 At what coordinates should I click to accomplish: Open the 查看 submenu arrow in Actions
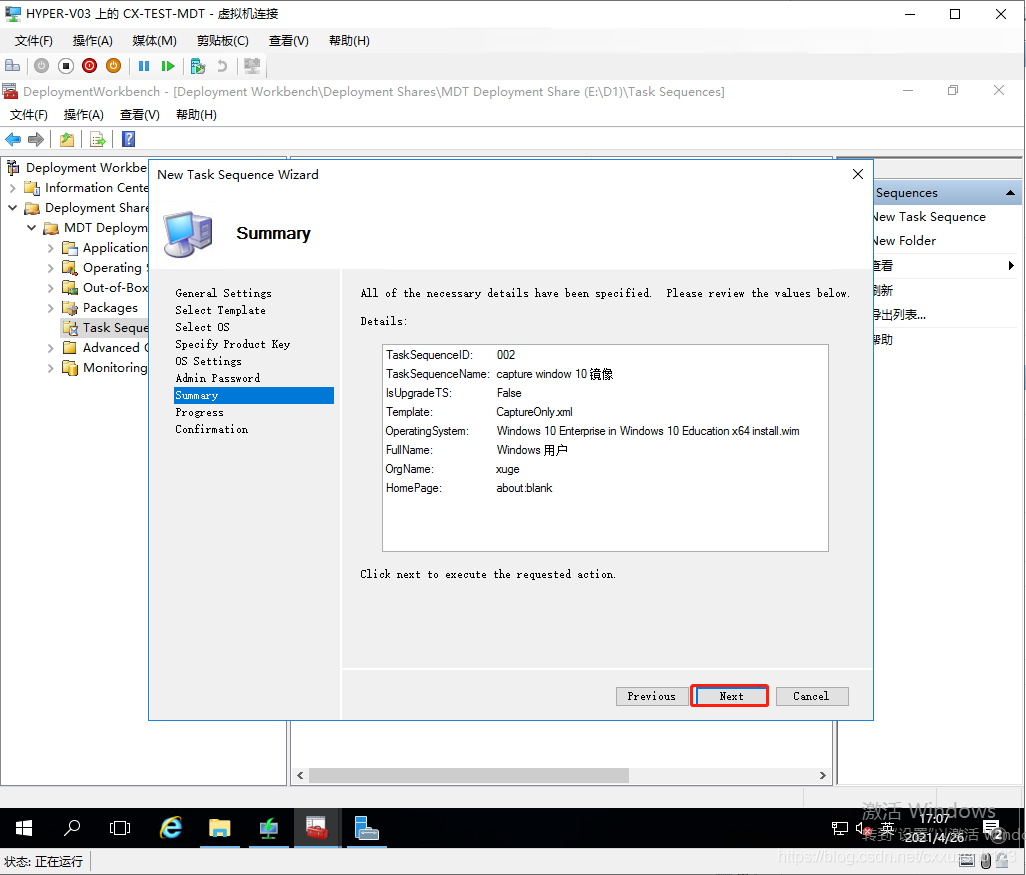(x=1011, y=266)
